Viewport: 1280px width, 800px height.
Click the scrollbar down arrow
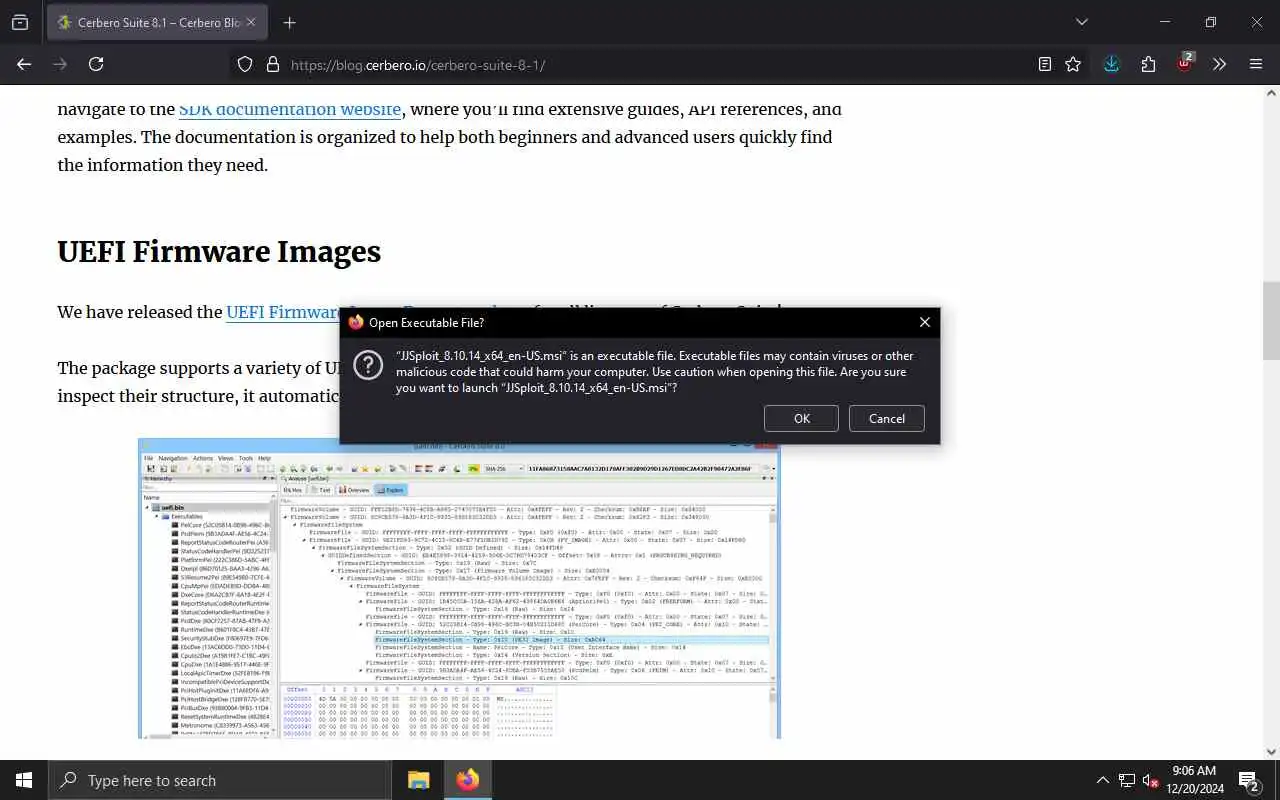[x=1271, y=751]
